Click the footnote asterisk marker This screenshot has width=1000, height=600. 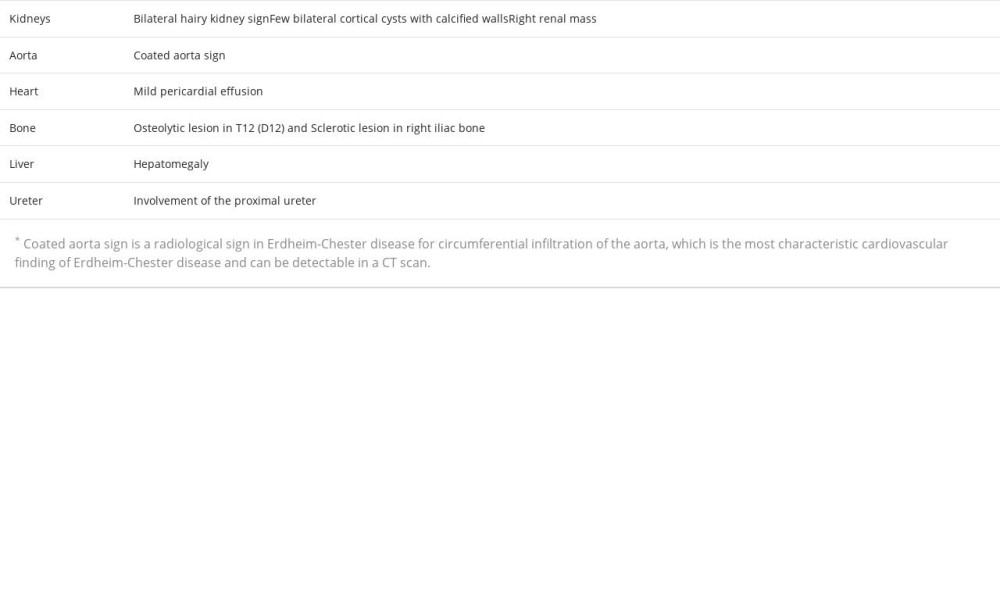pos(17,240)
